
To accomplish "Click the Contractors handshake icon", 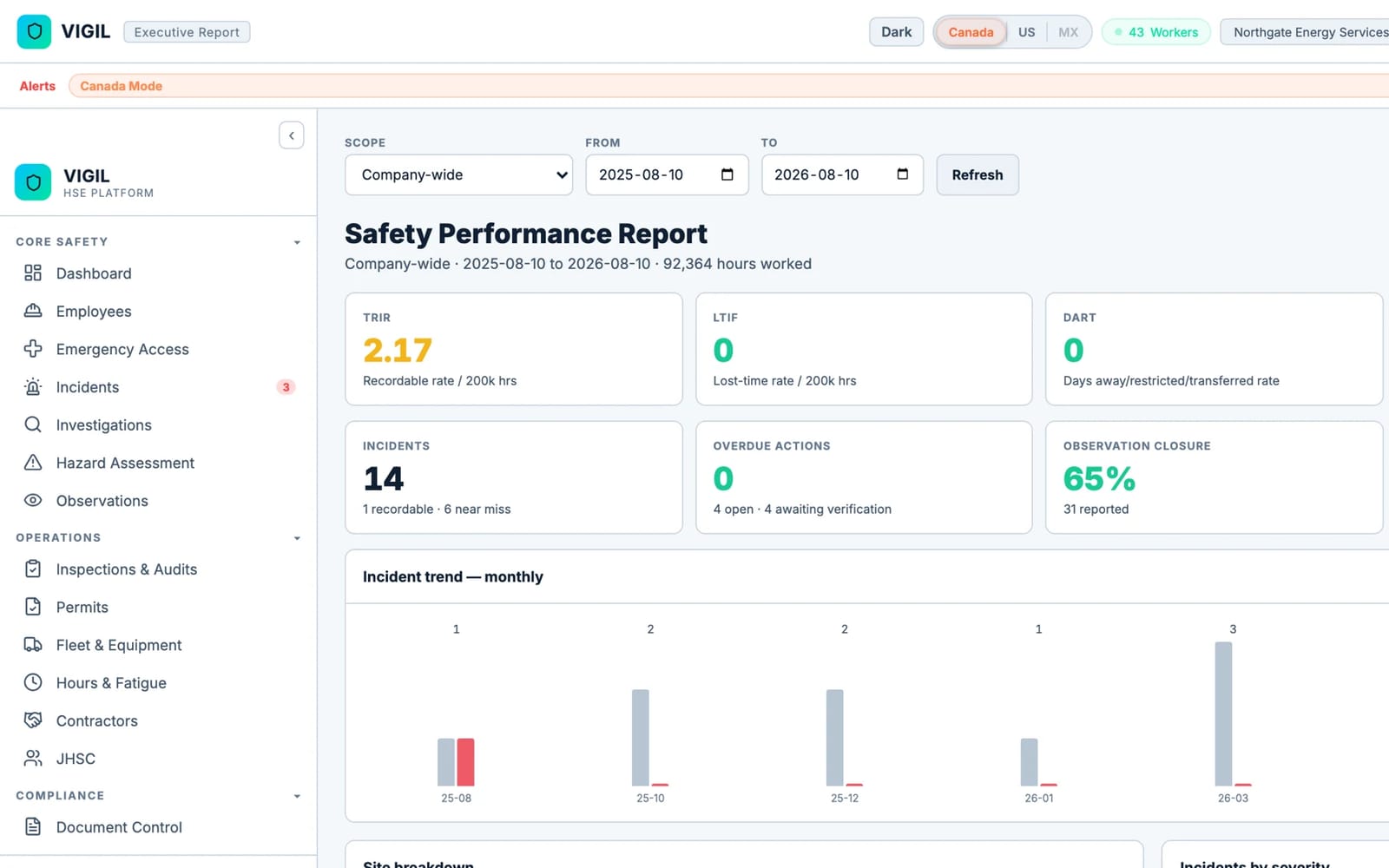I will [33, 720].
